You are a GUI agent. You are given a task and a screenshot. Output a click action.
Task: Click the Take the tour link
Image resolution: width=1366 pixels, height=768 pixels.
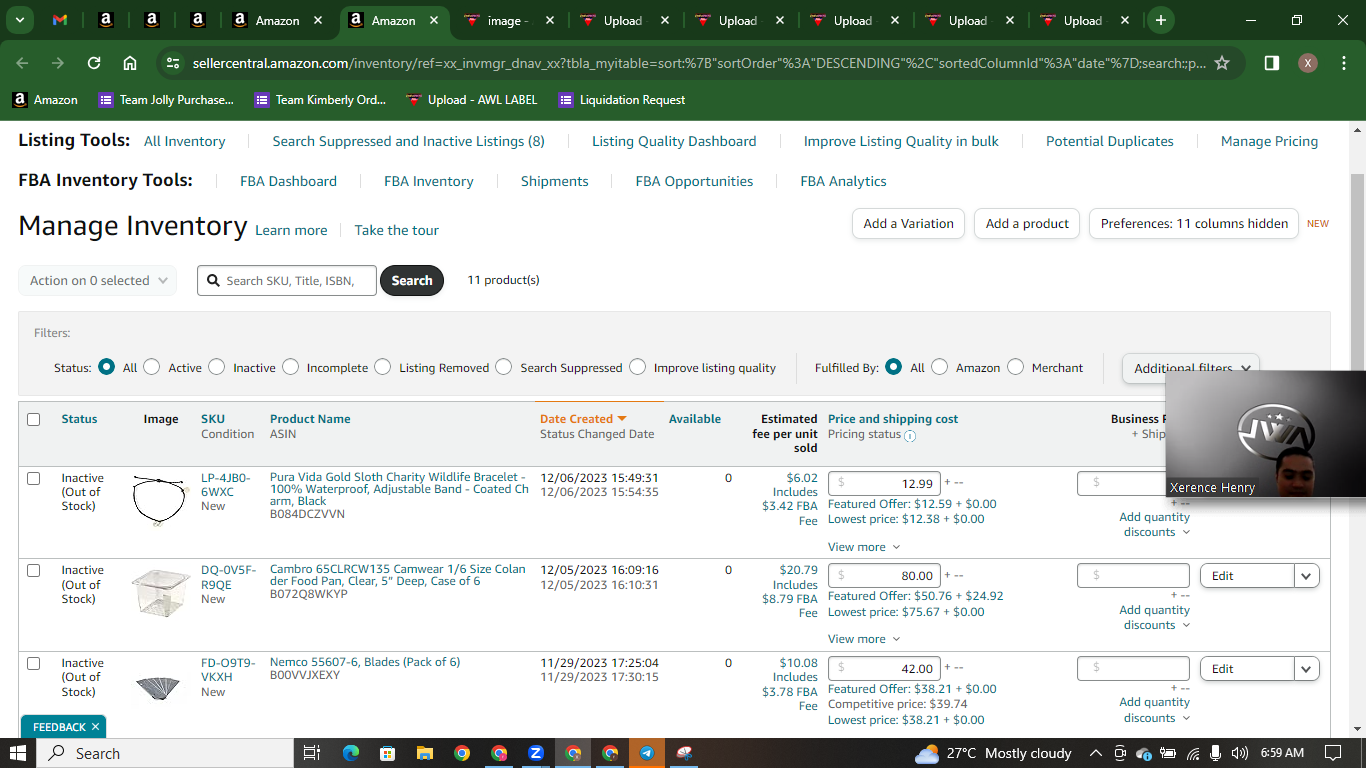pos(396,230)
